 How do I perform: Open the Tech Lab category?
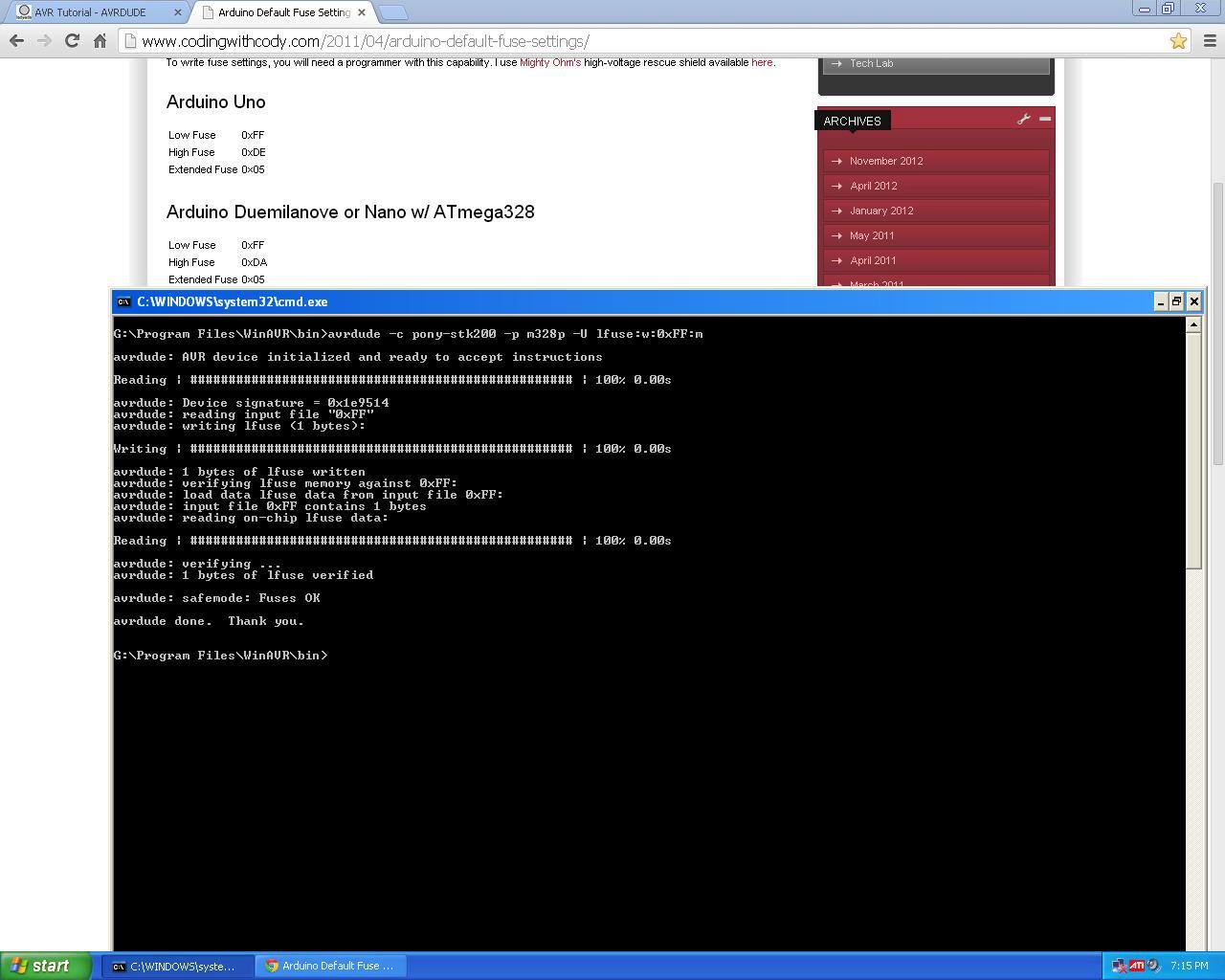871,63
